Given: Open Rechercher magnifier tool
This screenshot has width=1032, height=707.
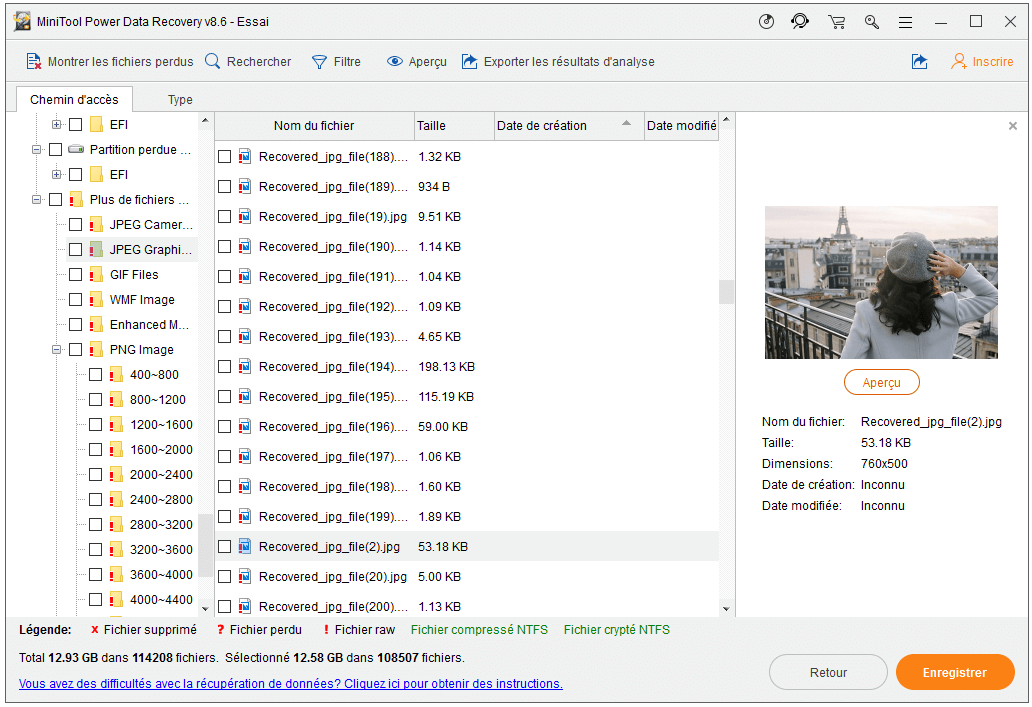Looking at the screenshot, I should click(213, 62).
